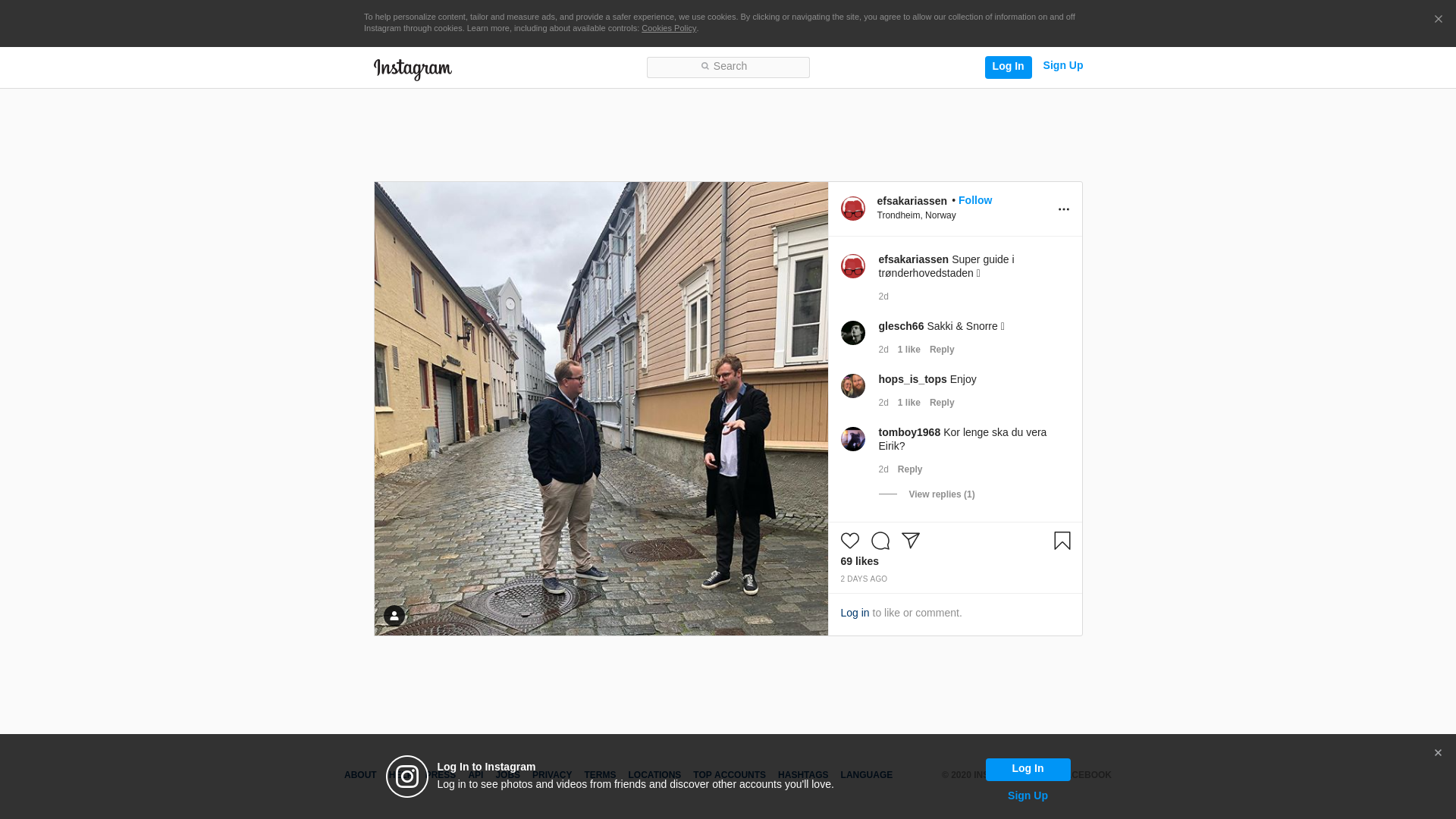
Task: Click the comment bubble icon
Action: coord(880,541)
